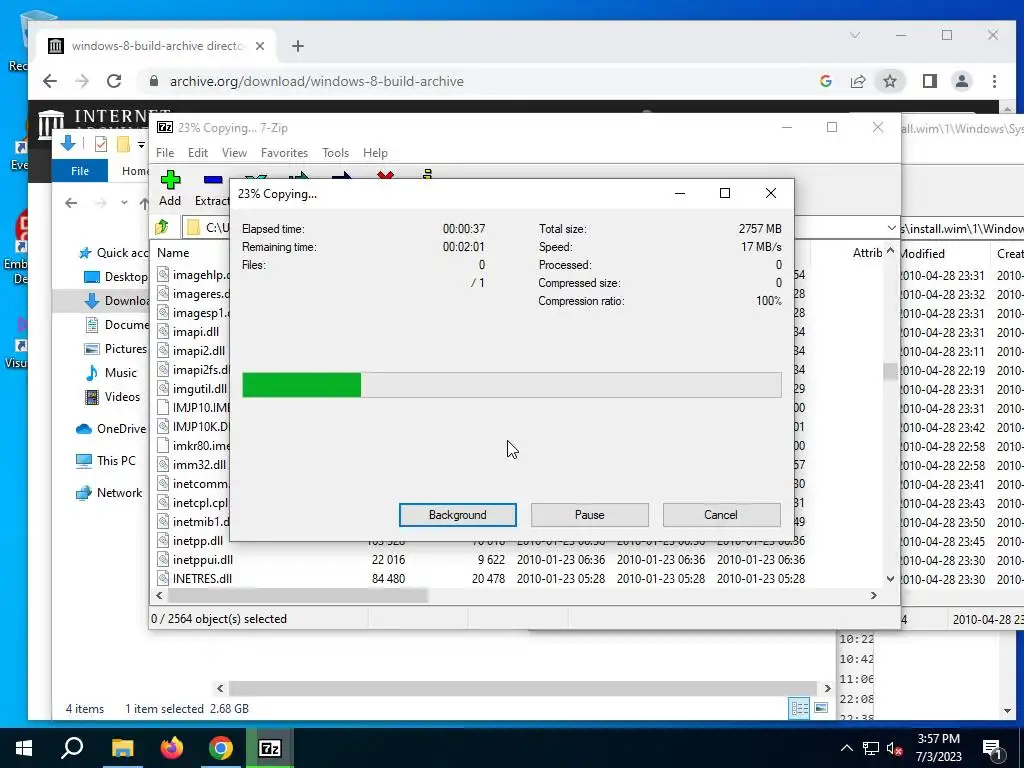This screenshot has height=768, width=1024.
Task: Open Firefox from the taskbar
Action: tap(172, 748)
